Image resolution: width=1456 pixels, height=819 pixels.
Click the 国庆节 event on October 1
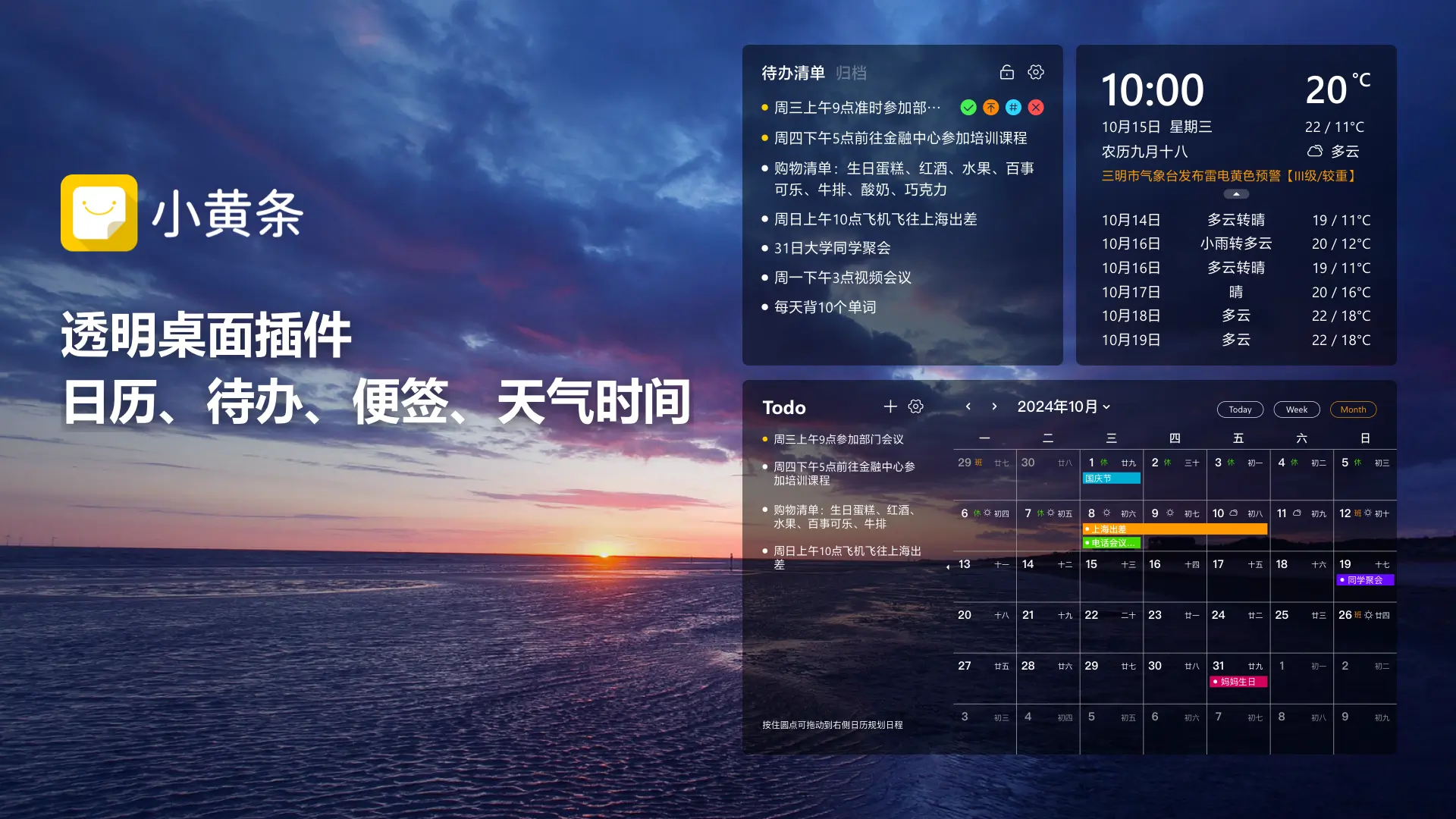point(1110,478)
